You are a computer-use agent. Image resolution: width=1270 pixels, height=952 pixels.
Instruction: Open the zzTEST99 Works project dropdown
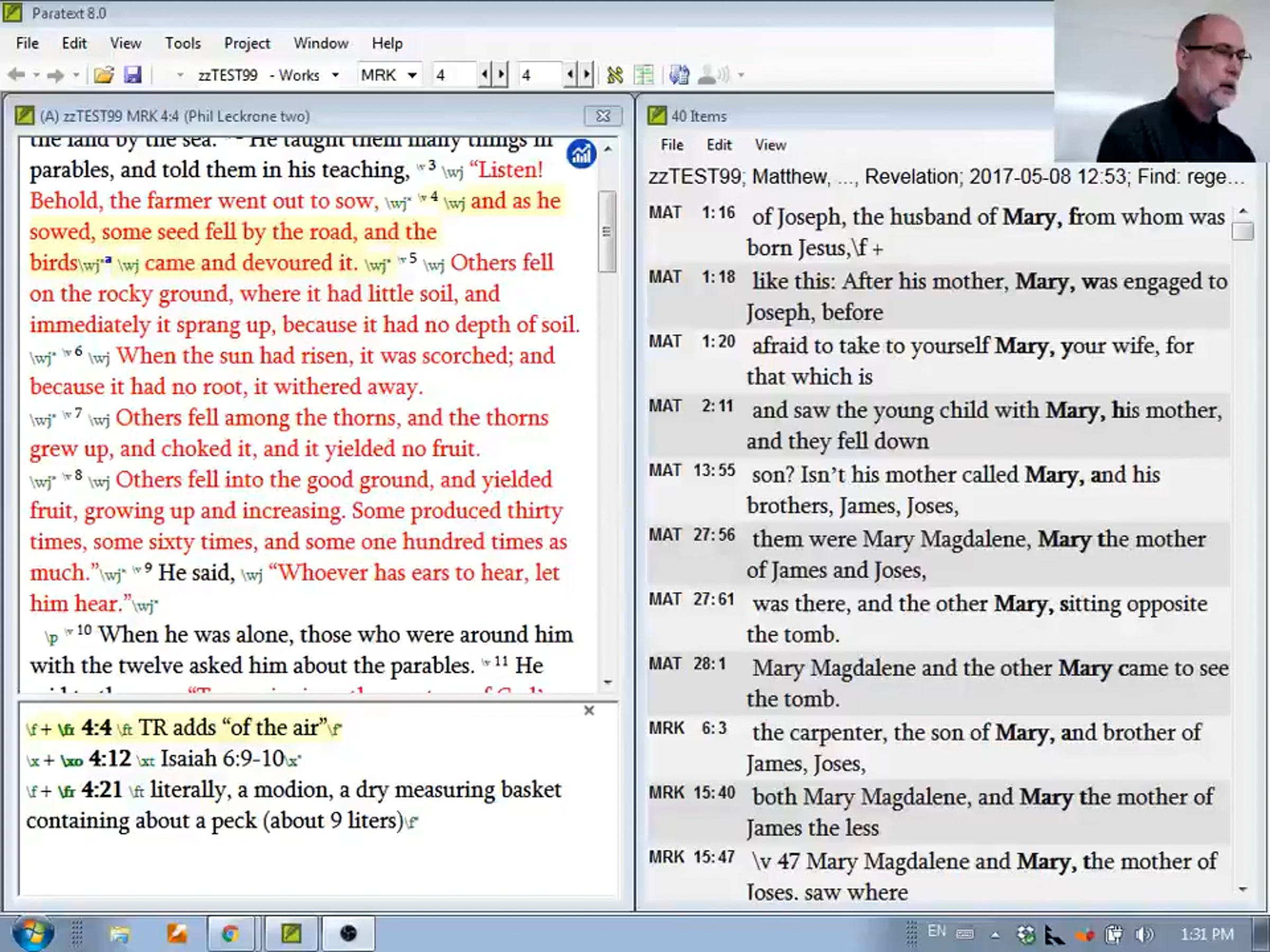click(x=335, y=75)
